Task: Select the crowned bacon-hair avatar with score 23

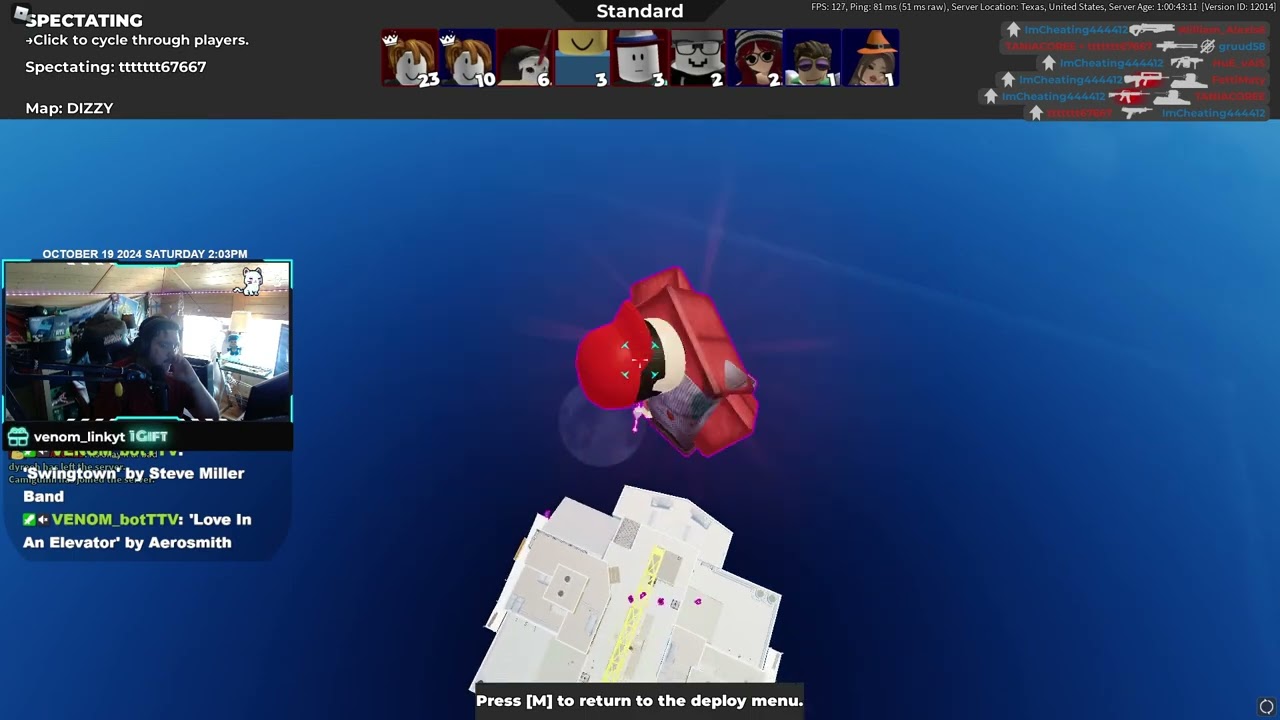Action: [x=410, y=59]
